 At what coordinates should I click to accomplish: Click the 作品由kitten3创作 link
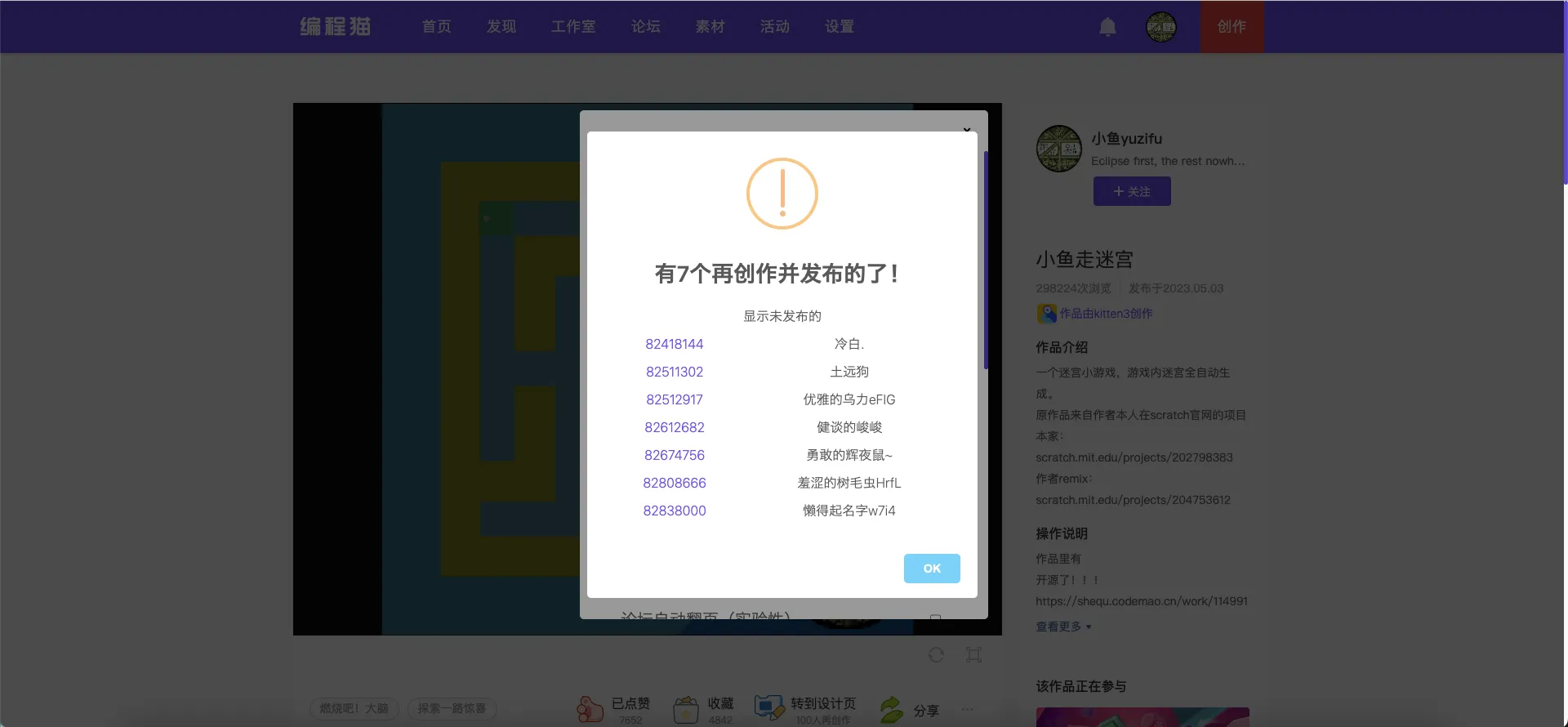point(1107,314)
